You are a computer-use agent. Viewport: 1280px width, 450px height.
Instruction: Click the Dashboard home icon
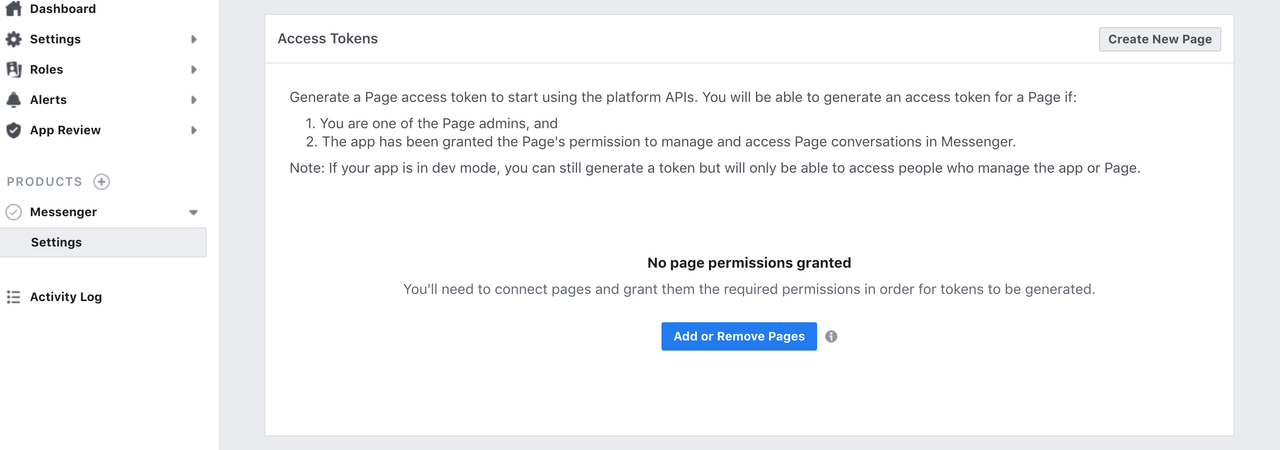coord(13,9)
